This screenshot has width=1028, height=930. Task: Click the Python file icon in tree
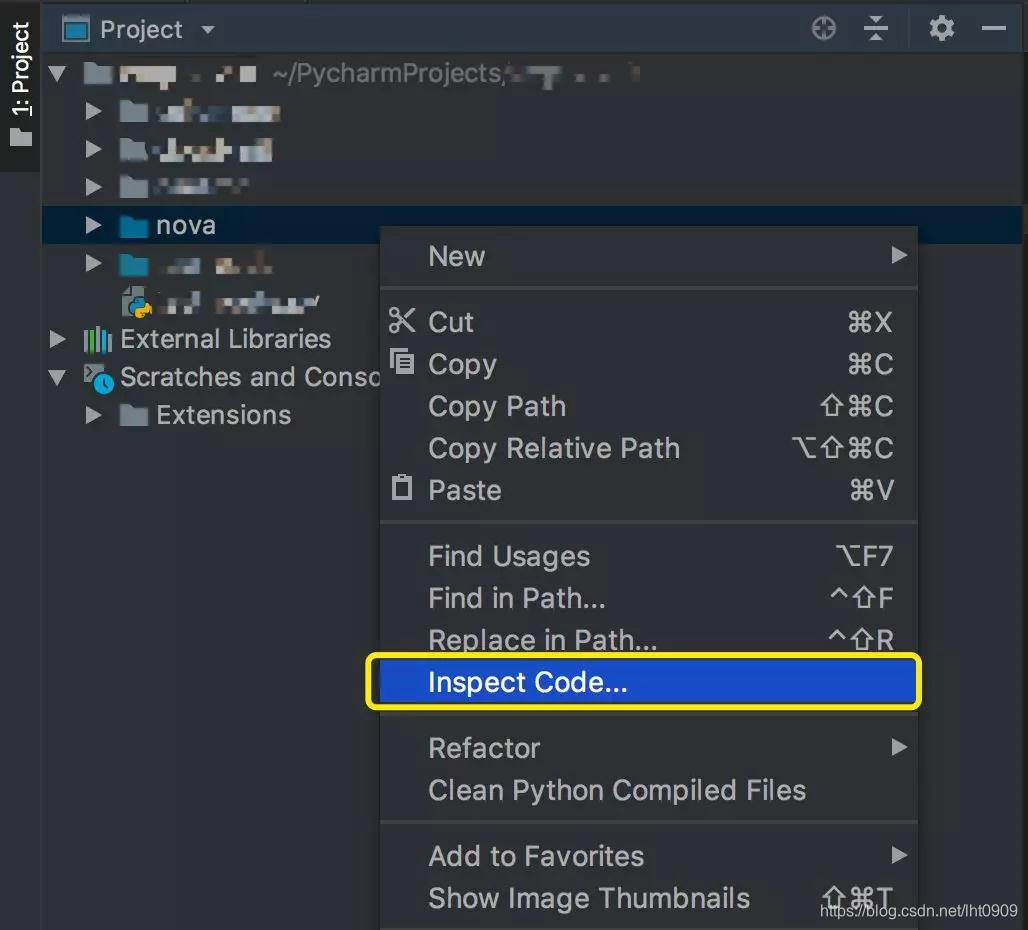coord(136,302)
